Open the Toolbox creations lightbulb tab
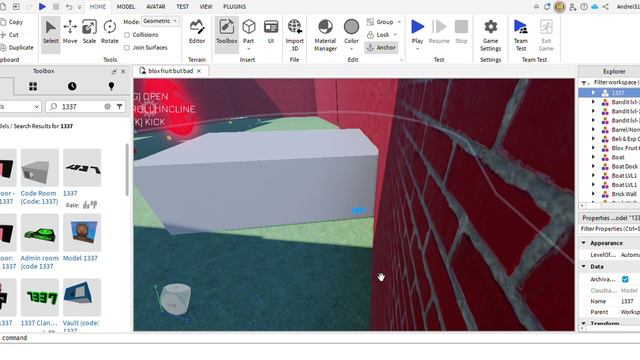Image resolution: width=640 pixels, height=360 pixels. (x=111, y=86)
